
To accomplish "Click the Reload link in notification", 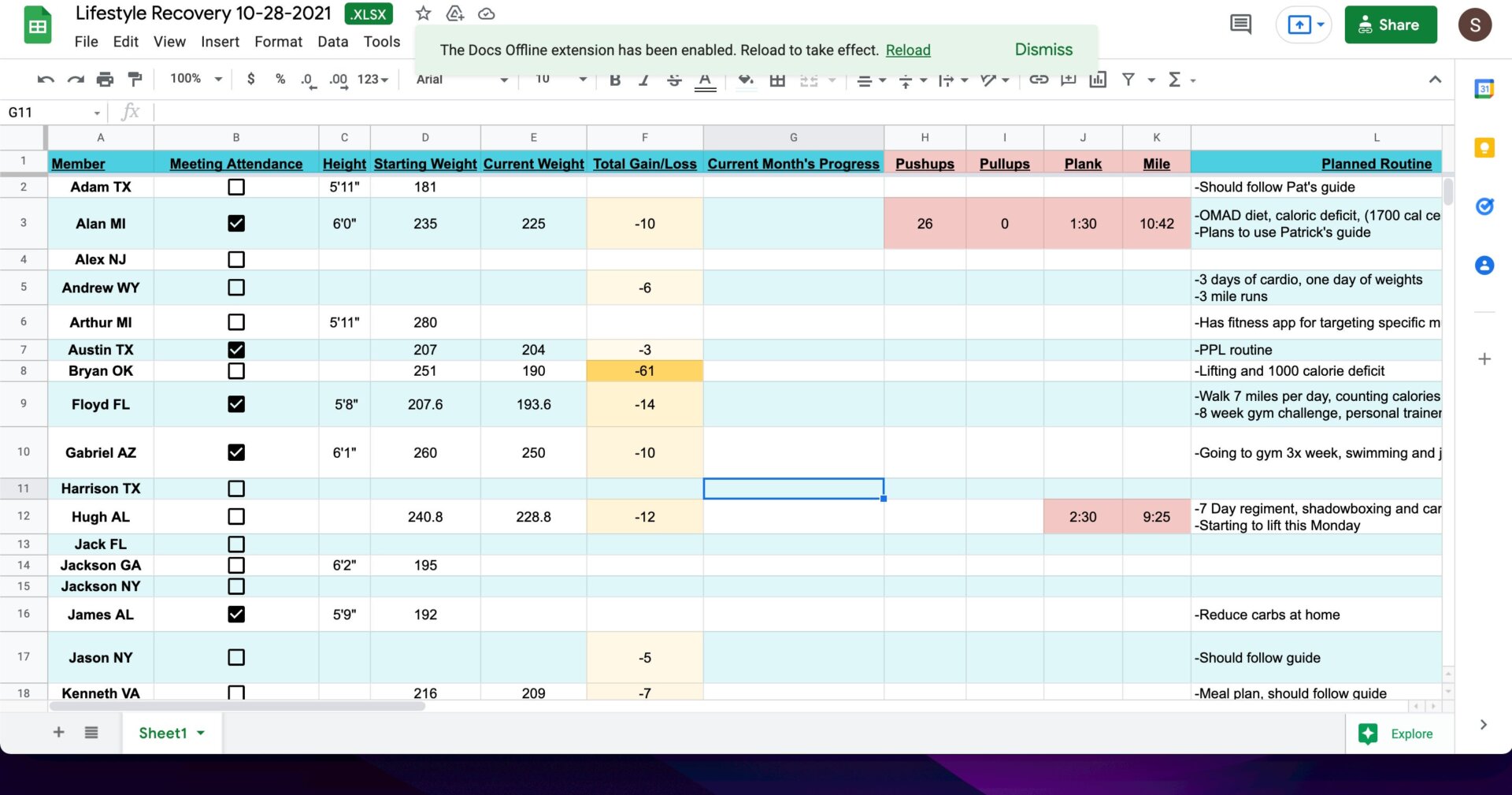I will click(x=908, y=50).
